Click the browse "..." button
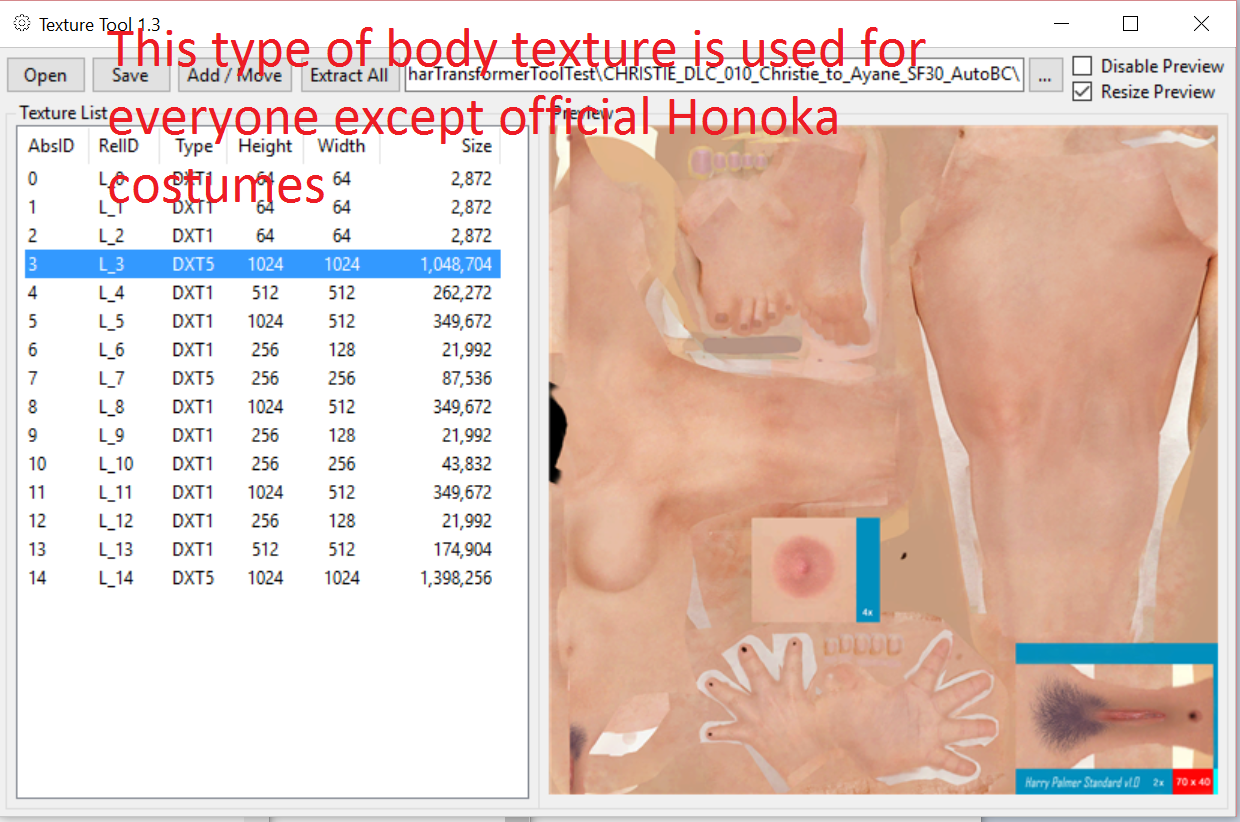The width and height of the screenshot is (1240, 822). [x=1045, y=75]
